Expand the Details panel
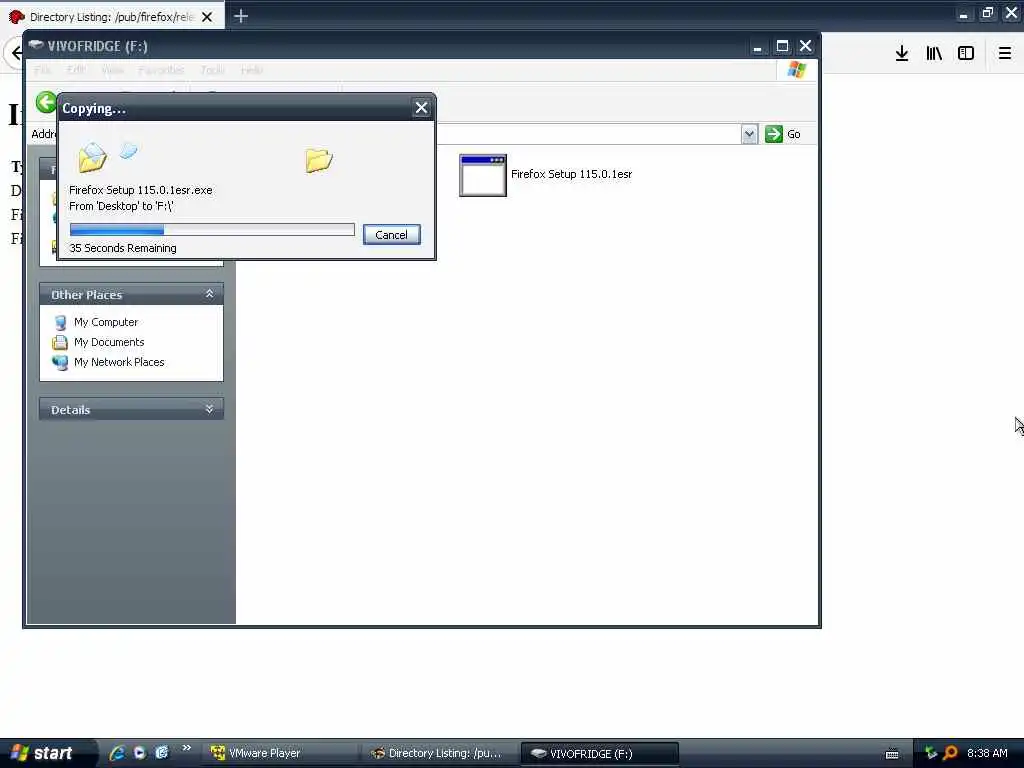Image resolution: width=1024 pixels, height=768 pixels. click(209, 409)
